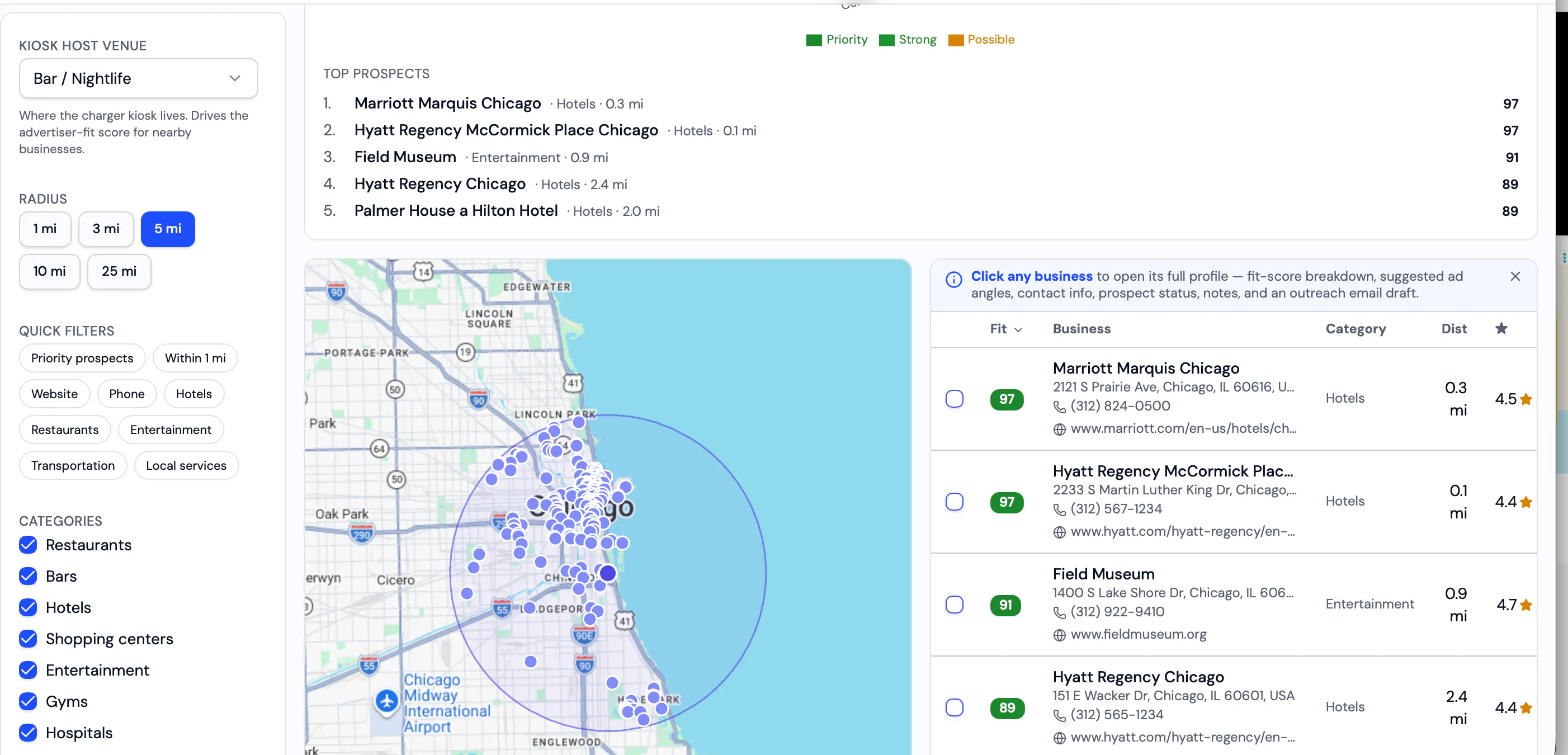
Task: Sort by the Business column header
Action: [1081, 329]
